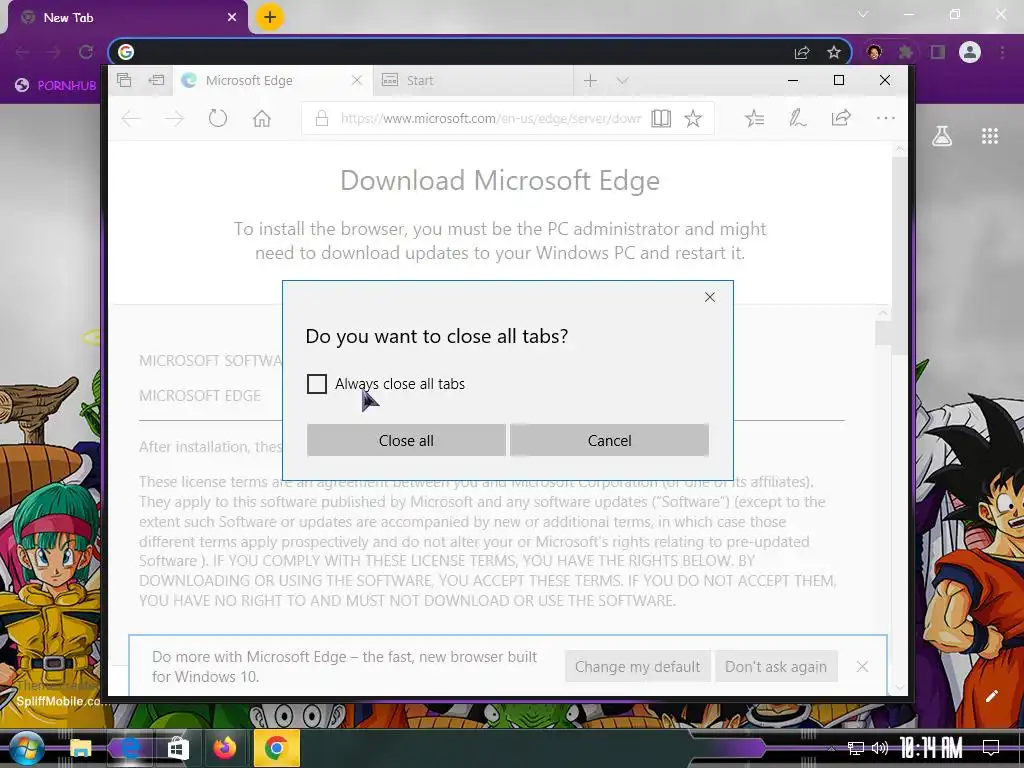Open Edge Settings and more menu
This screenshot has height=768, width=1024.
tap(886, 118)
